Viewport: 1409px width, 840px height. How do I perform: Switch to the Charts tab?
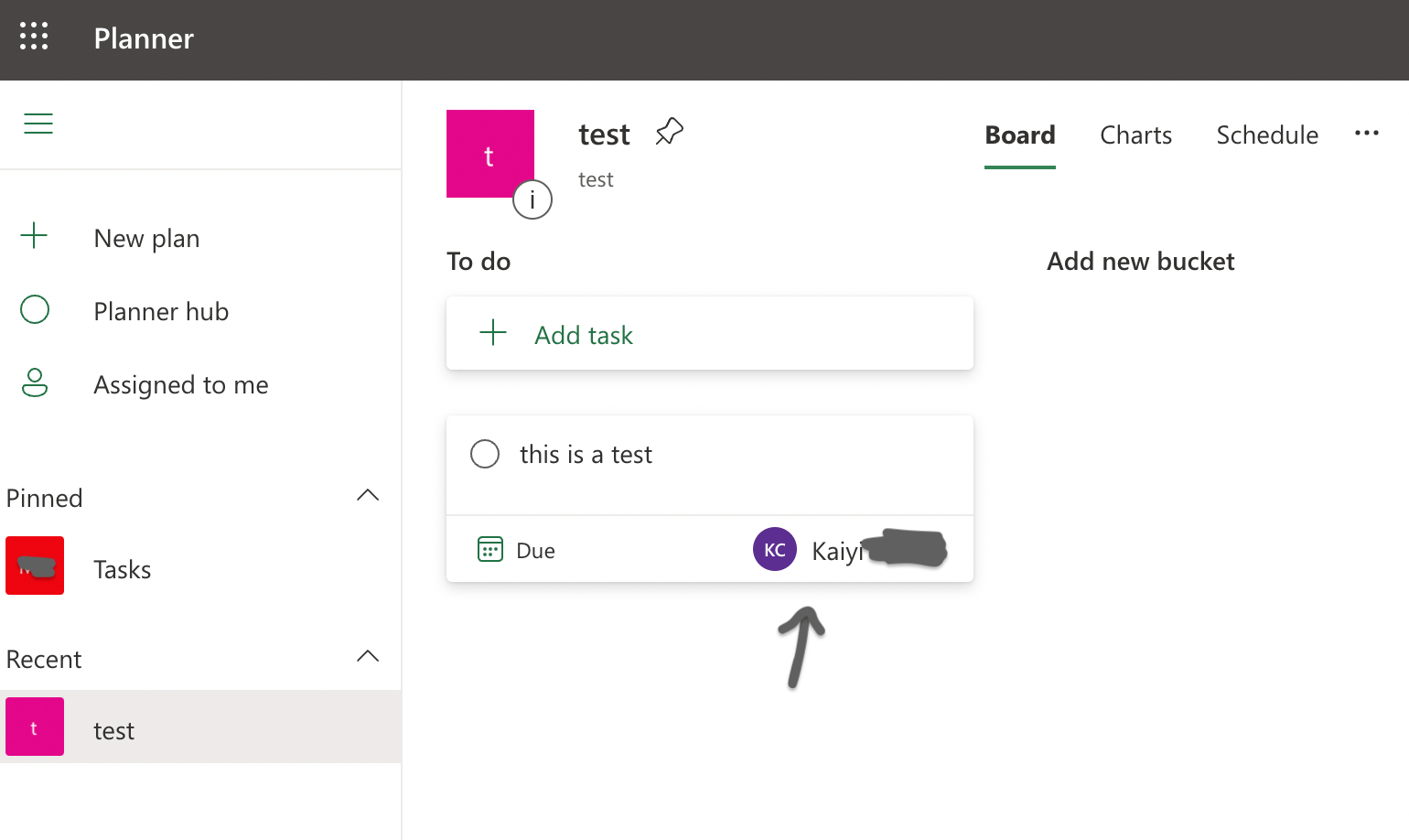coord(1135,135)
